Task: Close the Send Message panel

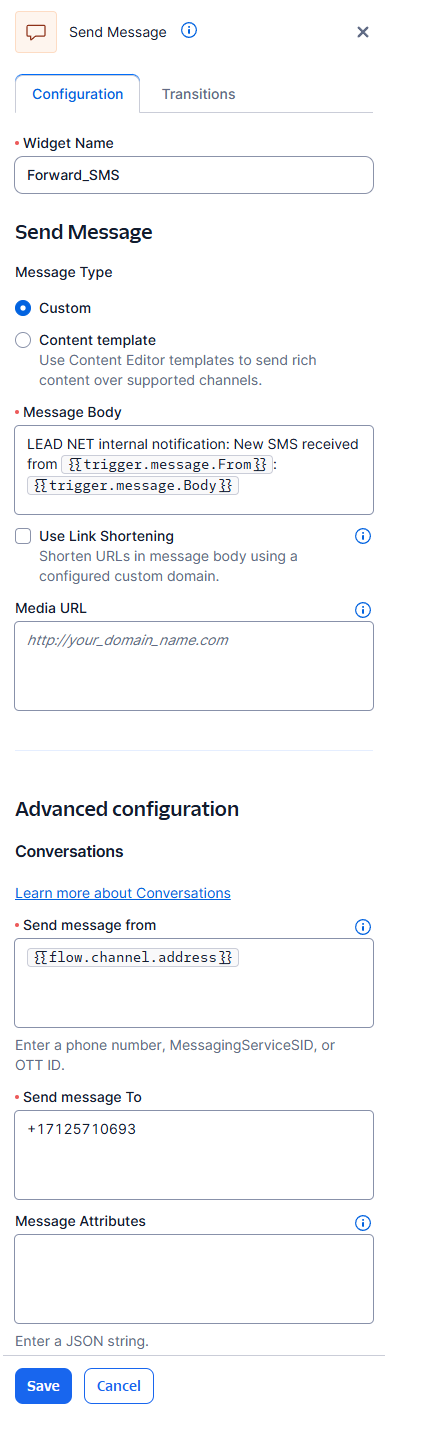Action: coord(363,32)
